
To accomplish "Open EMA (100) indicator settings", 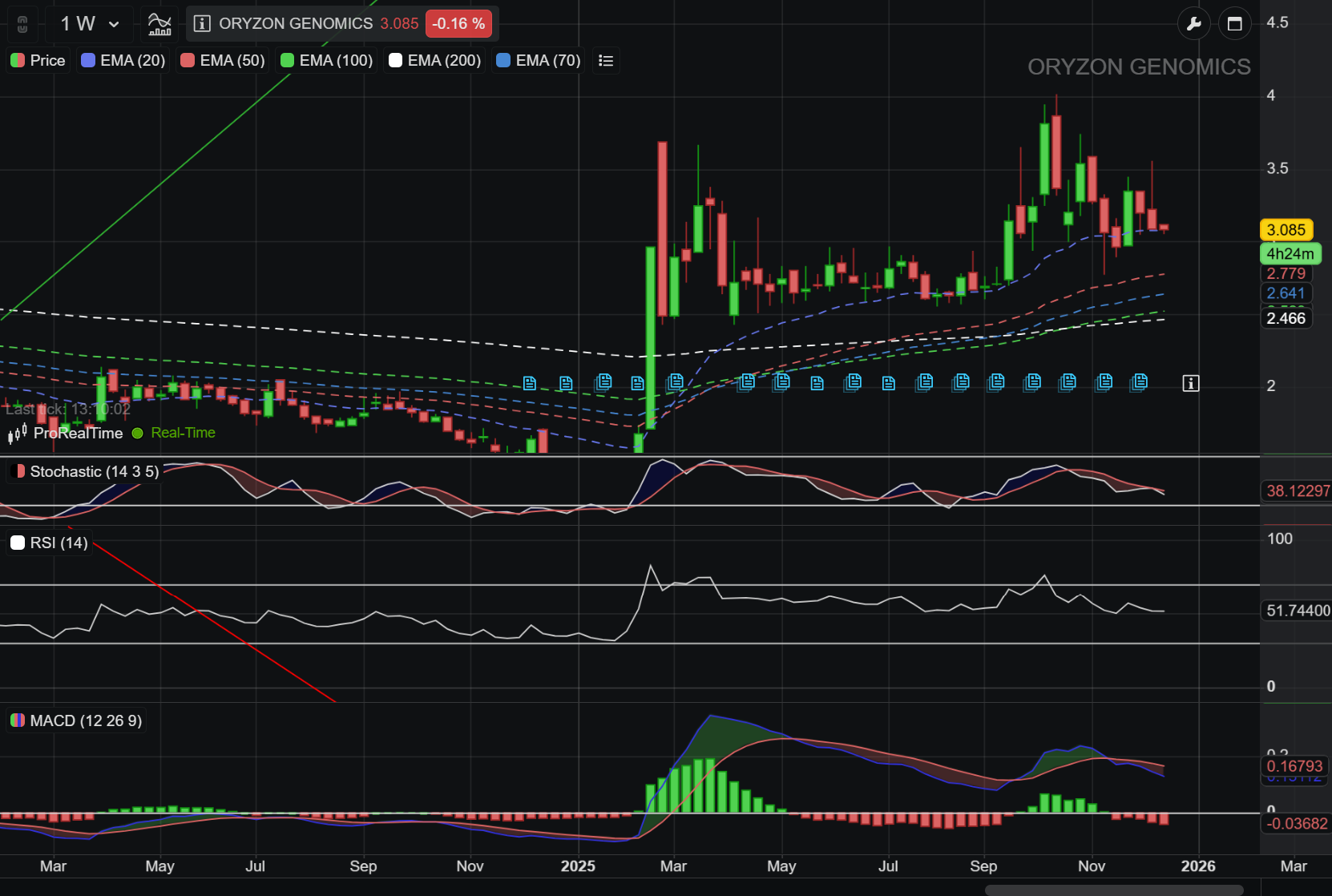I will 327,61.
